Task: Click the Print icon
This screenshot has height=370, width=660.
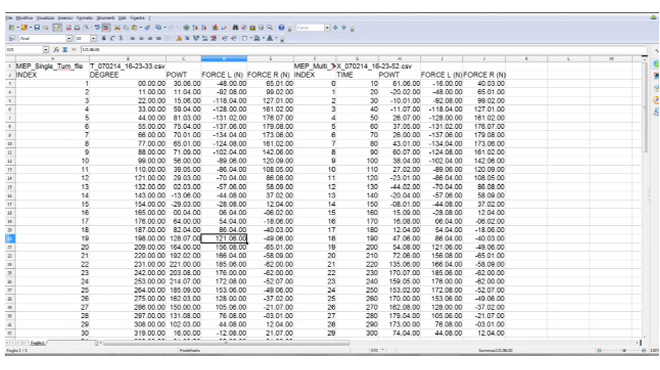Action: click(77, 28)
